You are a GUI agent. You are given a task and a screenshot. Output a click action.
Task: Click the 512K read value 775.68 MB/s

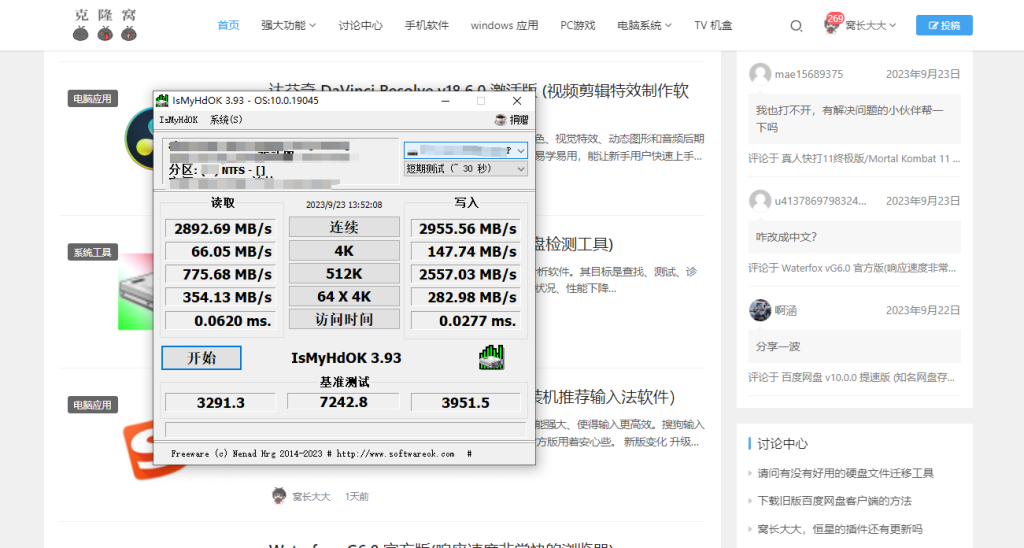(220, 274)
